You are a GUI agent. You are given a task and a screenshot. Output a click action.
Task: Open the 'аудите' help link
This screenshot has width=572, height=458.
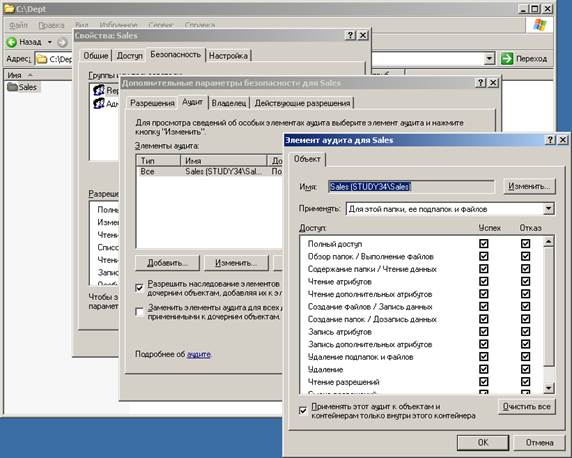[199, 354]
